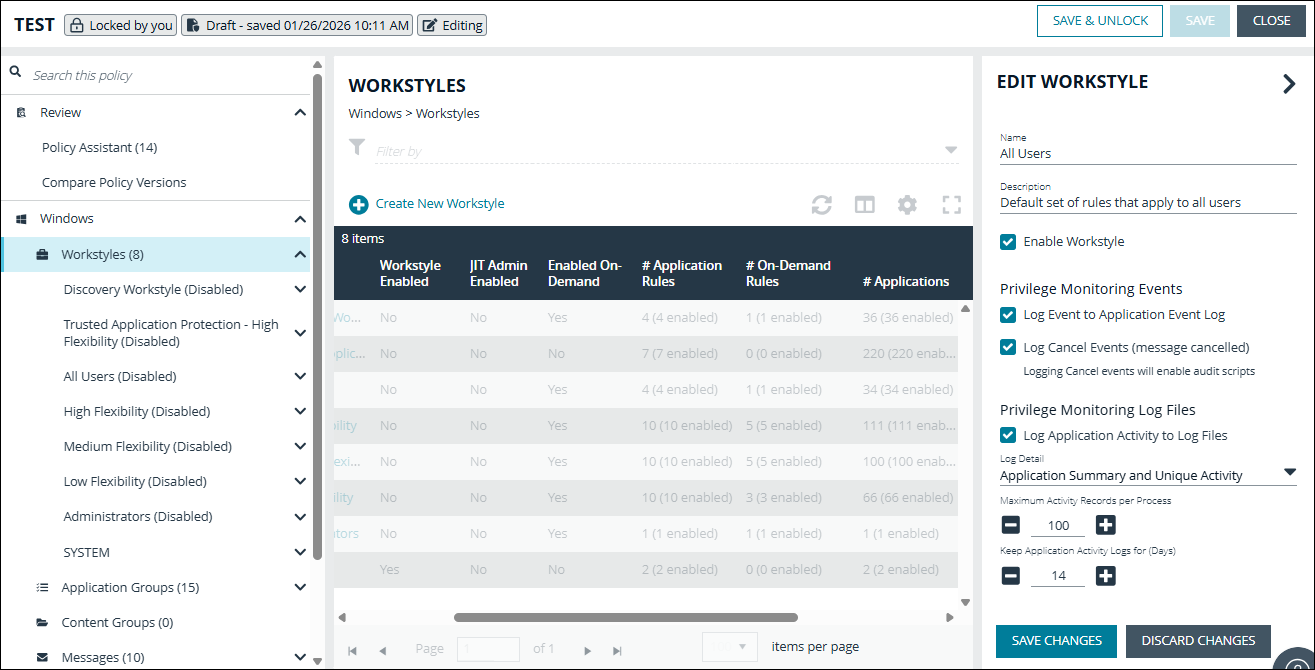Refresh the Workstyles table
Screen dimensions: 1315x670
(822, 204)
